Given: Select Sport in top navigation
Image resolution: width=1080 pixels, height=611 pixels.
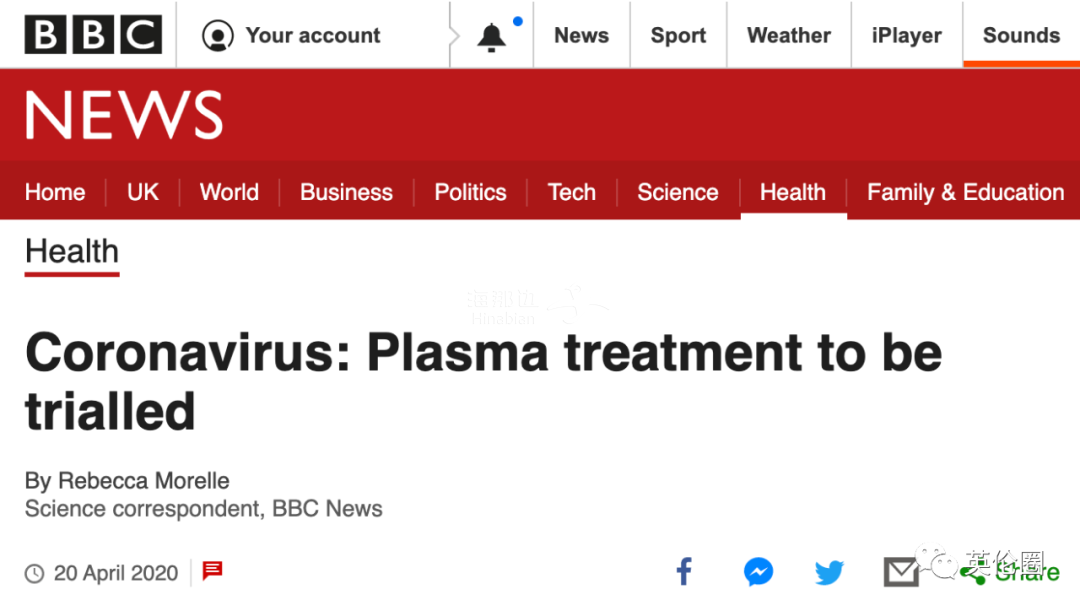Looking at the screenshot, I should (678, 35).
